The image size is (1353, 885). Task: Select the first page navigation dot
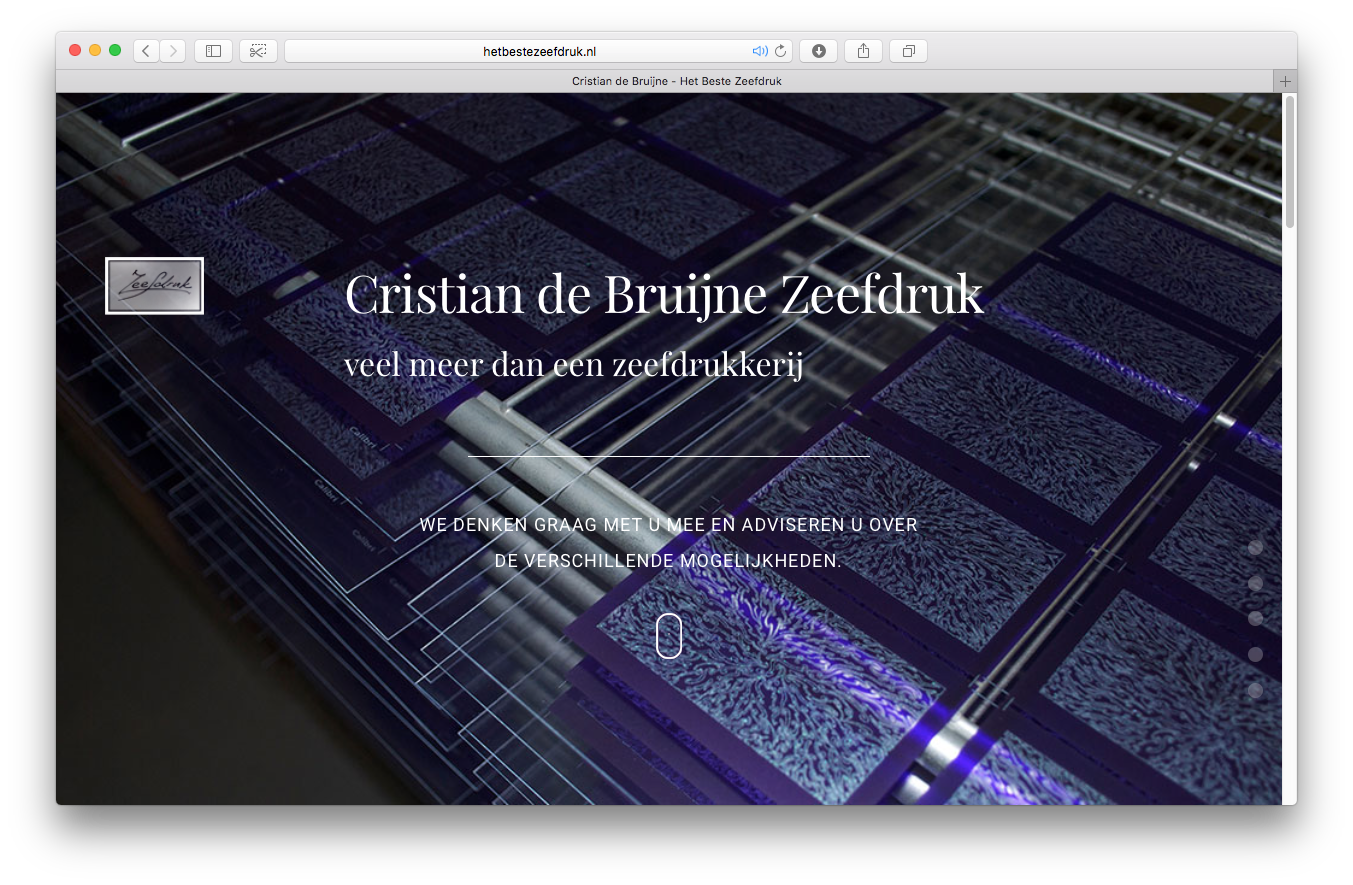coord(1255,547)
